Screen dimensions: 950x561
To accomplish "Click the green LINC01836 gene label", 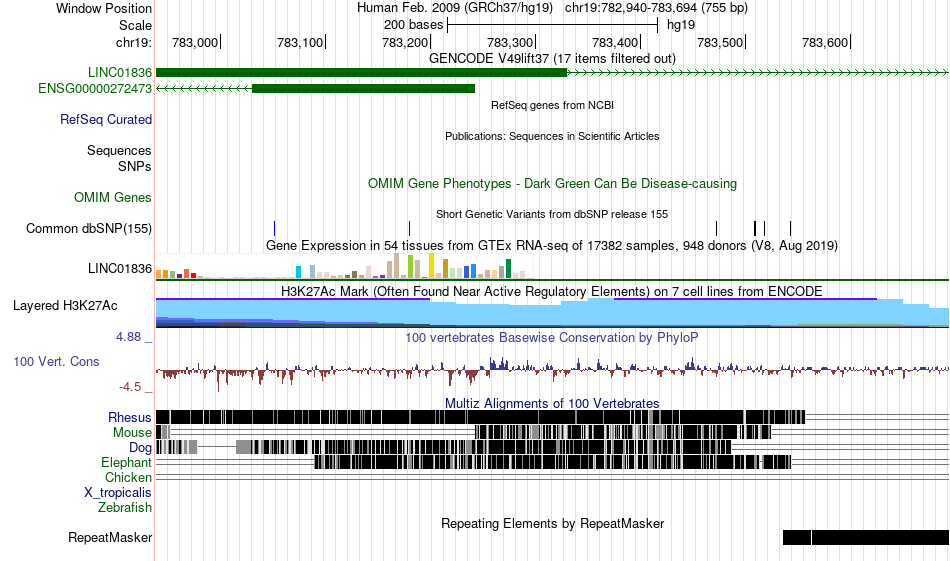I will pyautogui.click(x=120, y=73).
